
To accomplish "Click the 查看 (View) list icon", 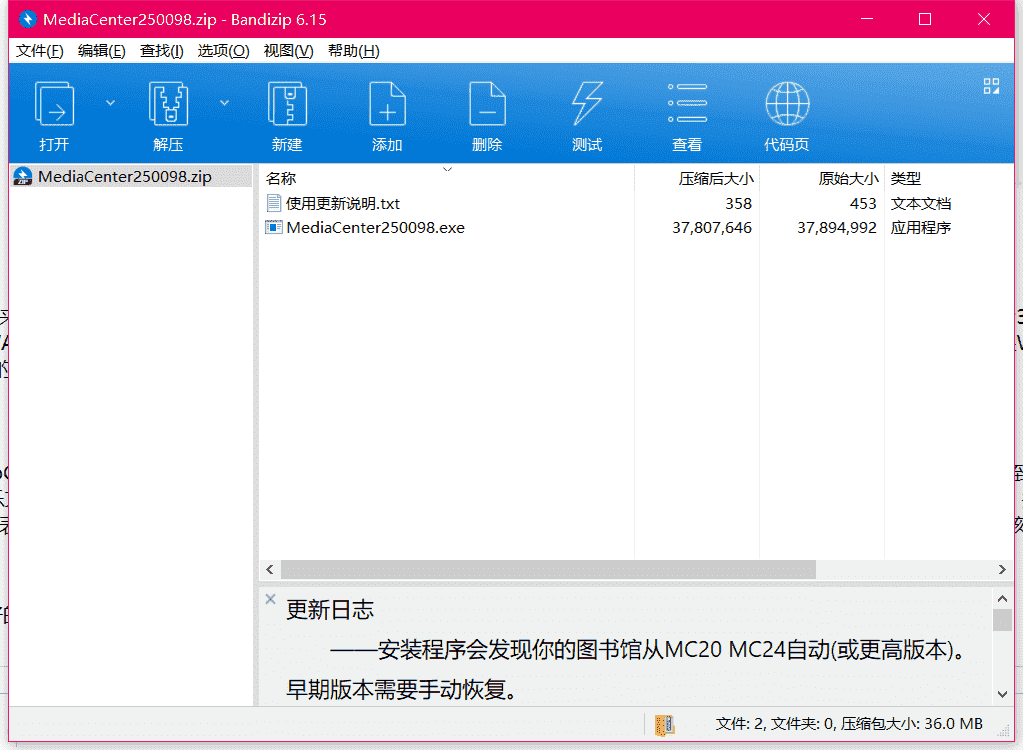I will pos(687,104).
